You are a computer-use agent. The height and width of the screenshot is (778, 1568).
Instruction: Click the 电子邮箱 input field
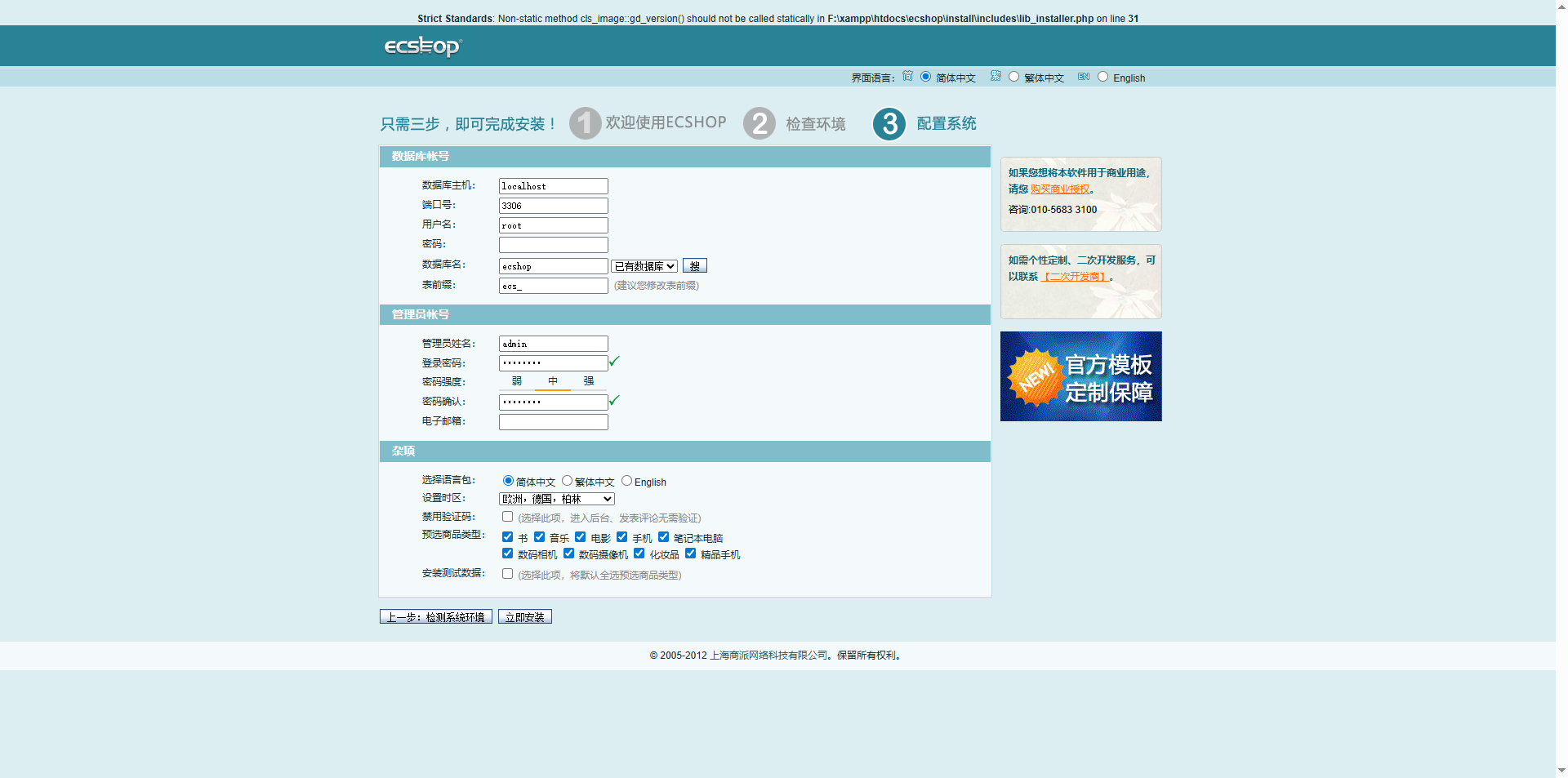click(553, 422)
